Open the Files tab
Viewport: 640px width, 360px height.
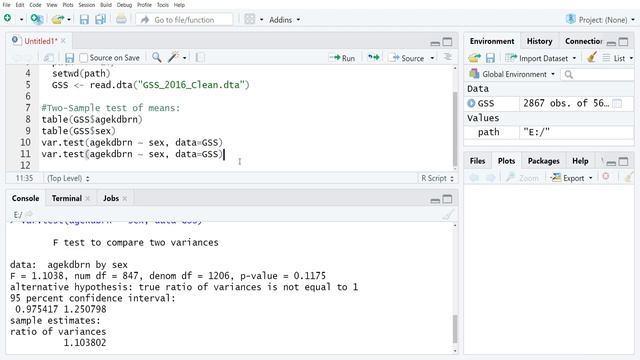pos(477,161)
